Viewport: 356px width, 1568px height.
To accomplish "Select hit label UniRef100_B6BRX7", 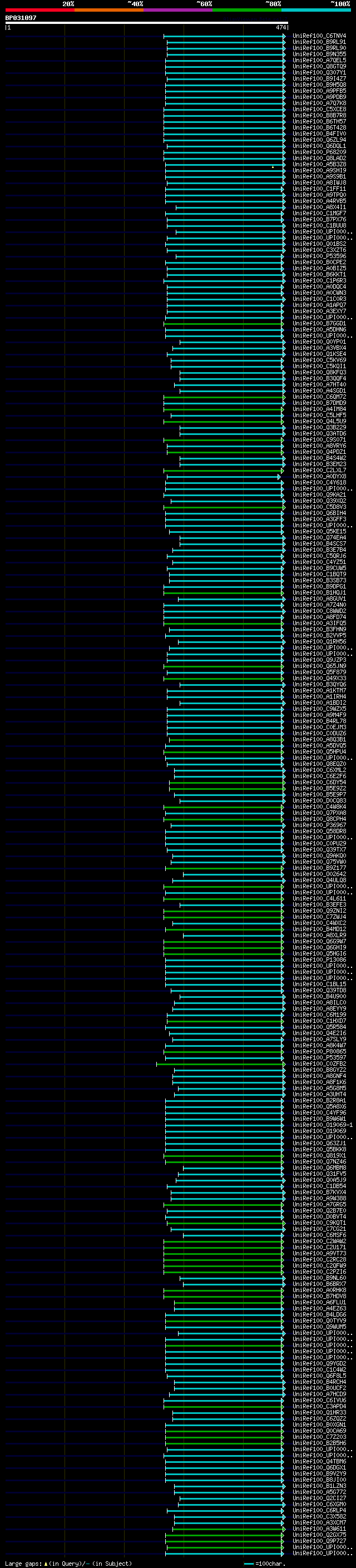I will (319, 1284).
